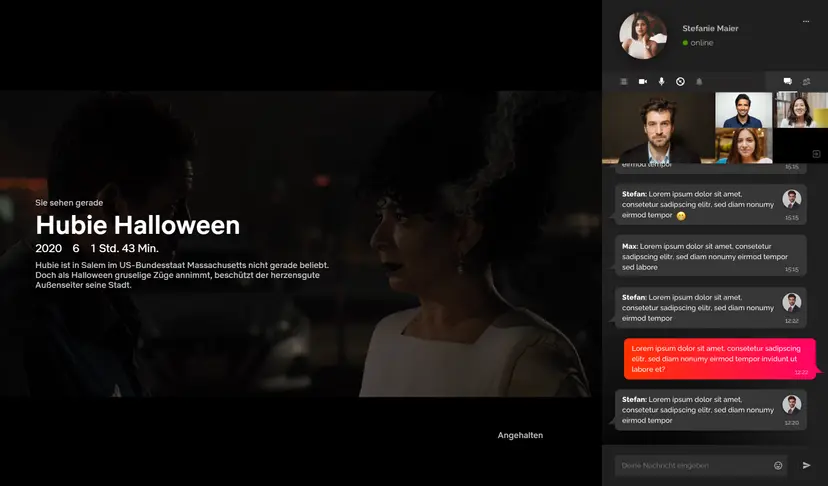Click the age rating "6" beside the year 2020
The height and width of the screenshot is (486, 828).
(76, 248)
